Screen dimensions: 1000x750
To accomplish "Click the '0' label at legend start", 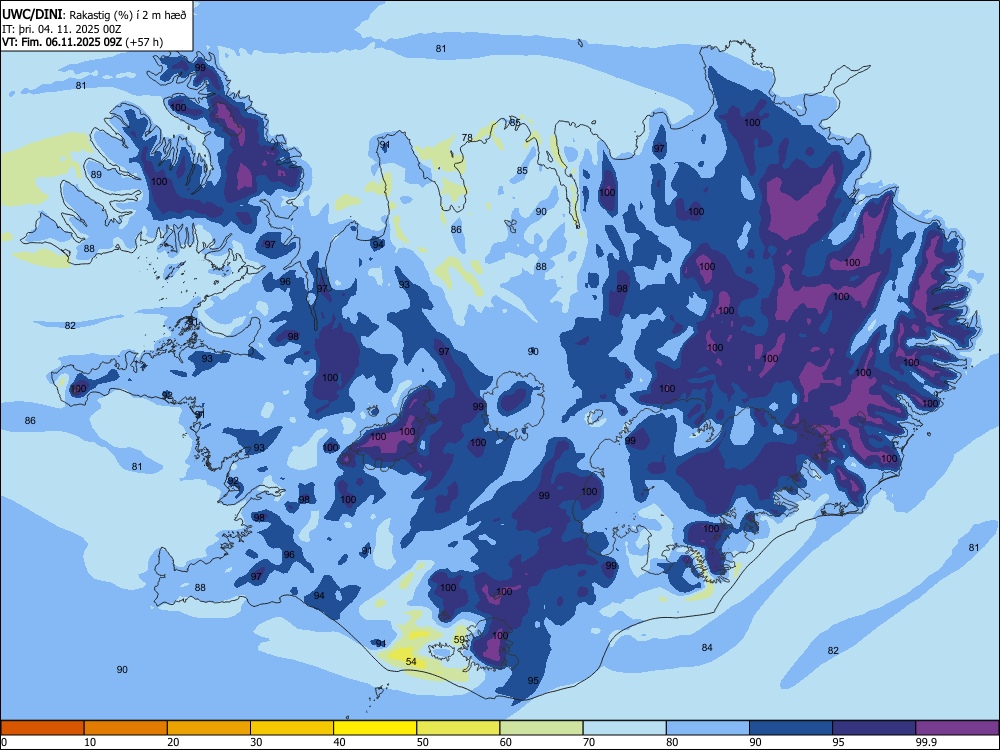I will 4,742.
